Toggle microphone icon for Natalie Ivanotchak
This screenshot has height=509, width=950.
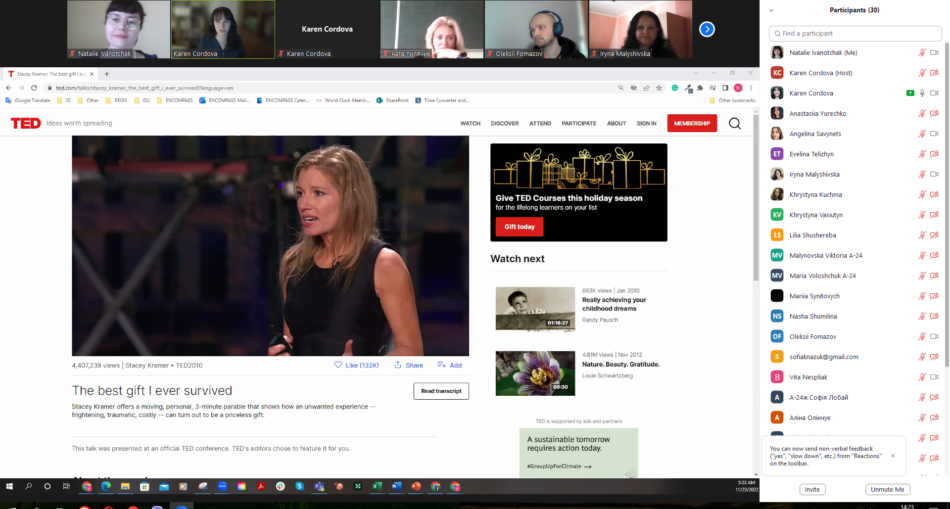tap(922, 52)
